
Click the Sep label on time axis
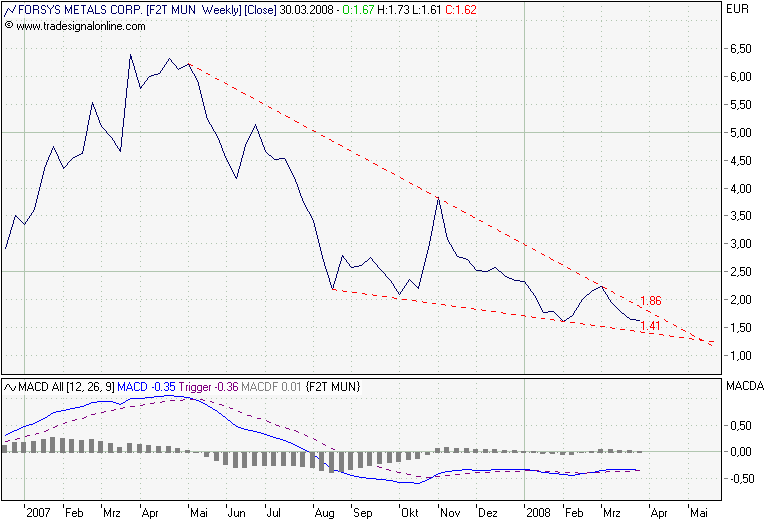(362, 513)
